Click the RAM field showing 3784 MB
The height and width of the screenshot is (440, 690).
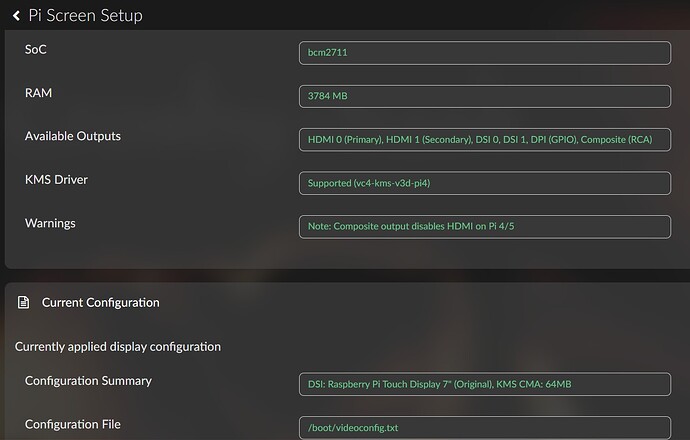coord(485,96)
